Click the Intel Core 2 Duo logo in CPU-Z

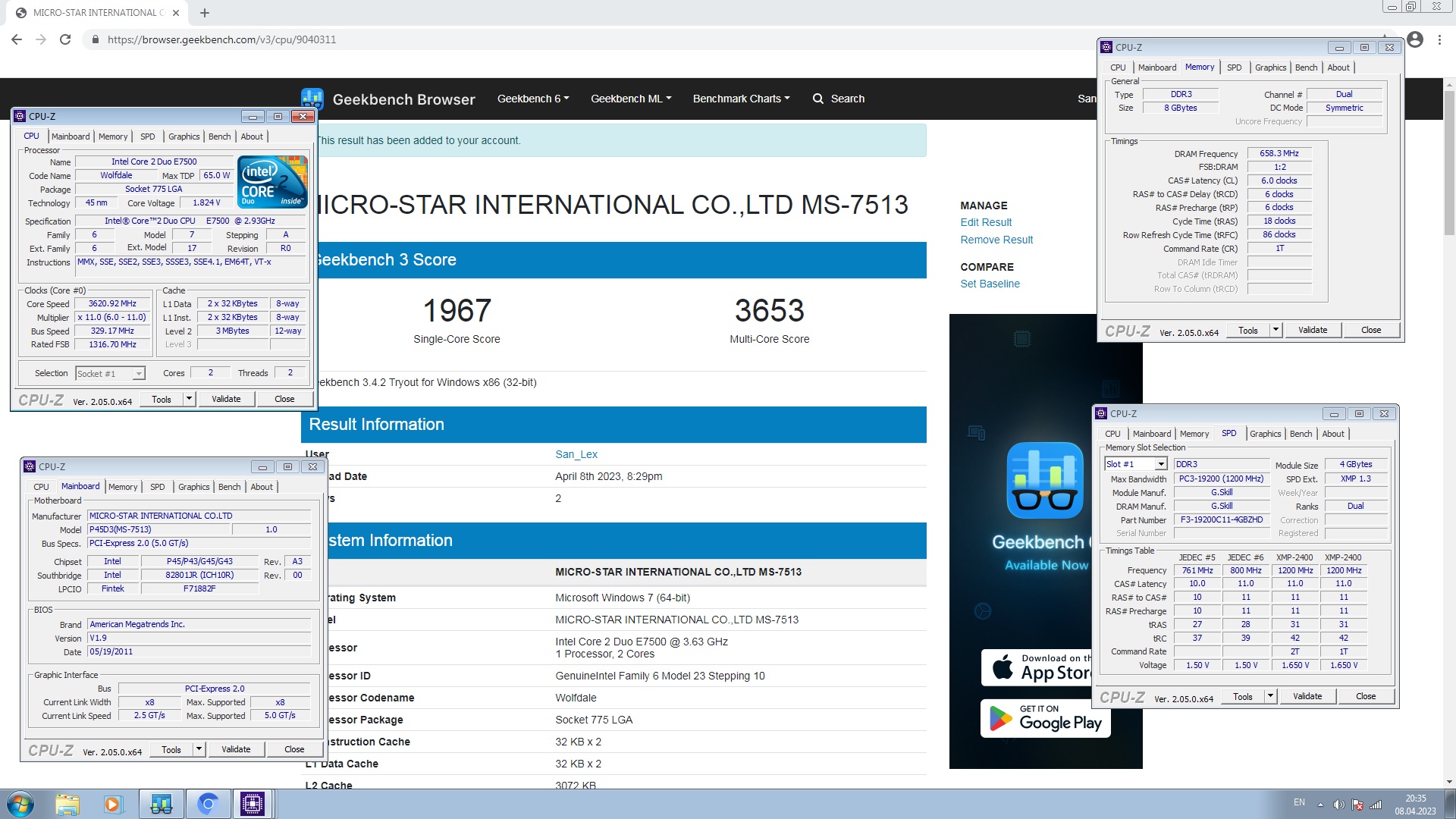tap(272, 182)
